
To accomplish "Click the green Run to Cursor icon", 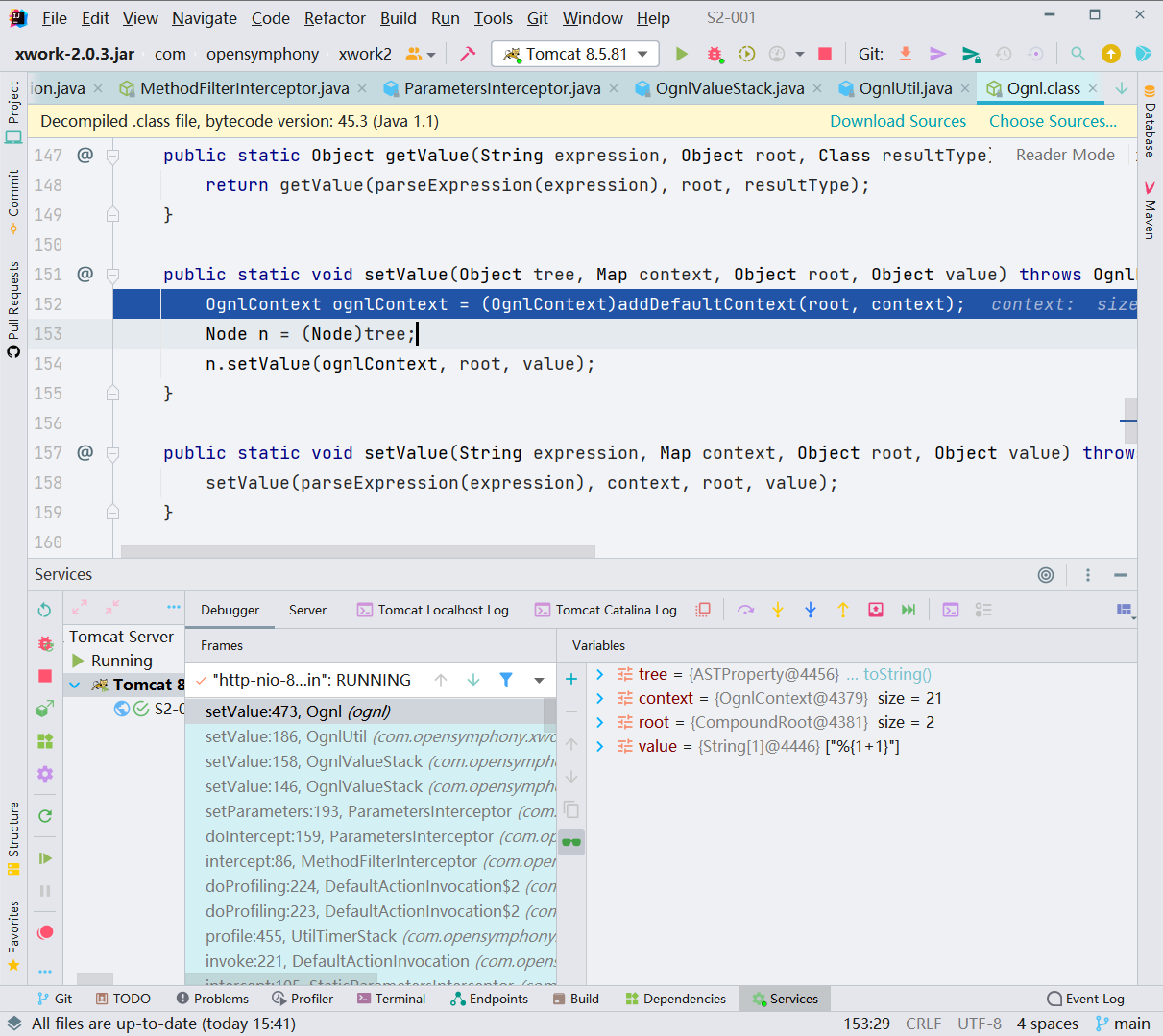I will [909, 610].
